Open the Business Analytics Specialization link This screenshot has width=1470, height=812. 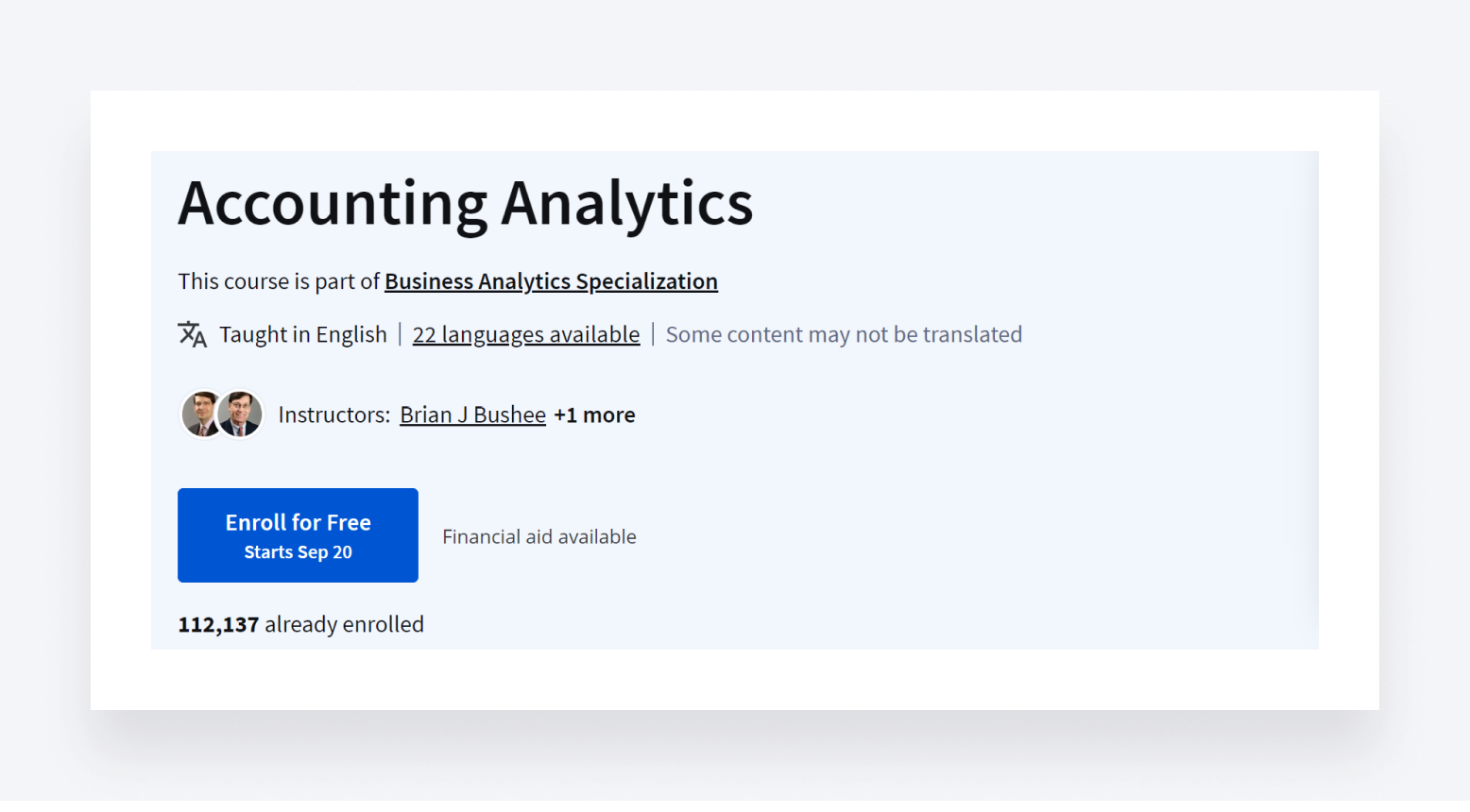[x=551, y=280]
